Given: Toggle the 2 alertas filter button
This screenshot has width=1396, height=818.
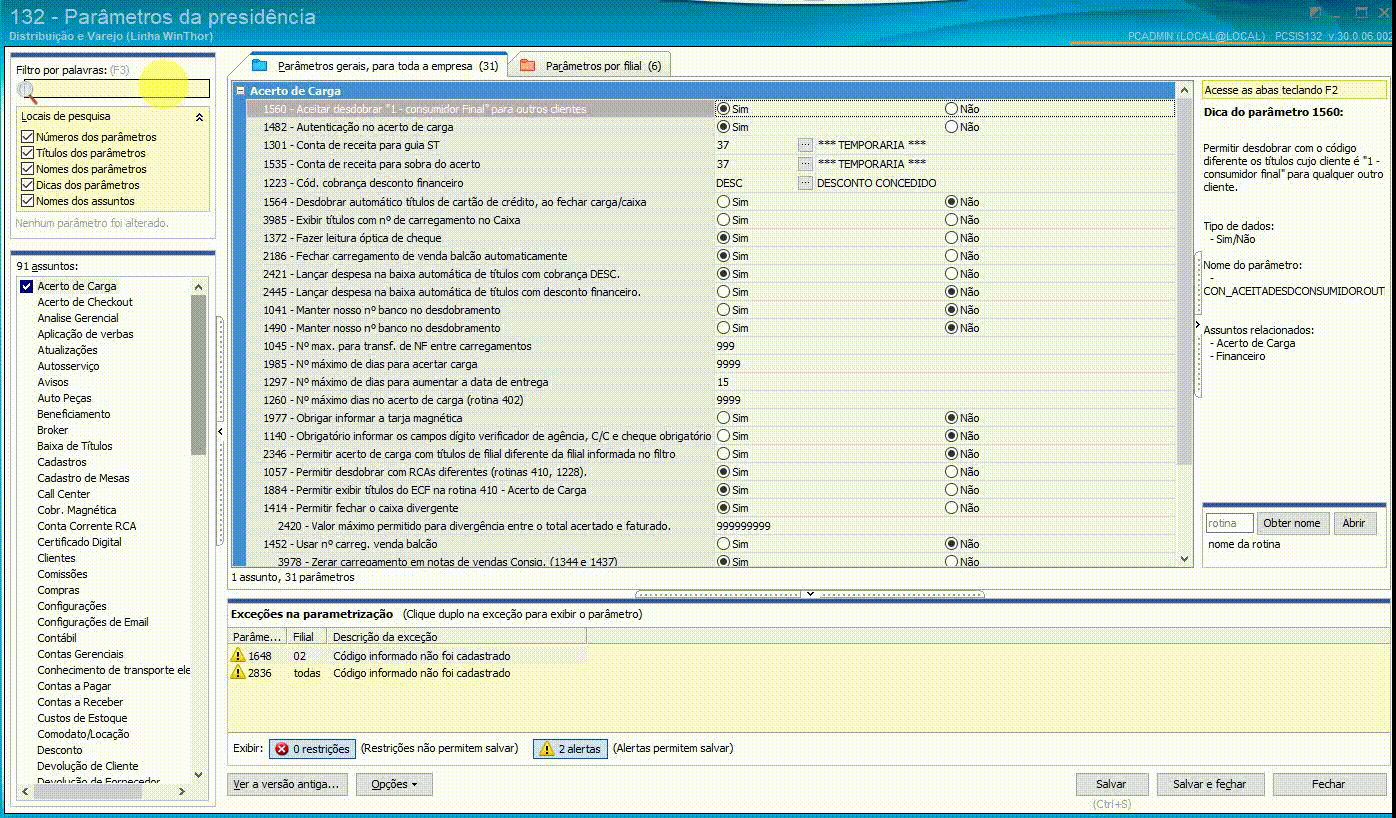Looking at the screenshot, I should (x=570, y=748).
